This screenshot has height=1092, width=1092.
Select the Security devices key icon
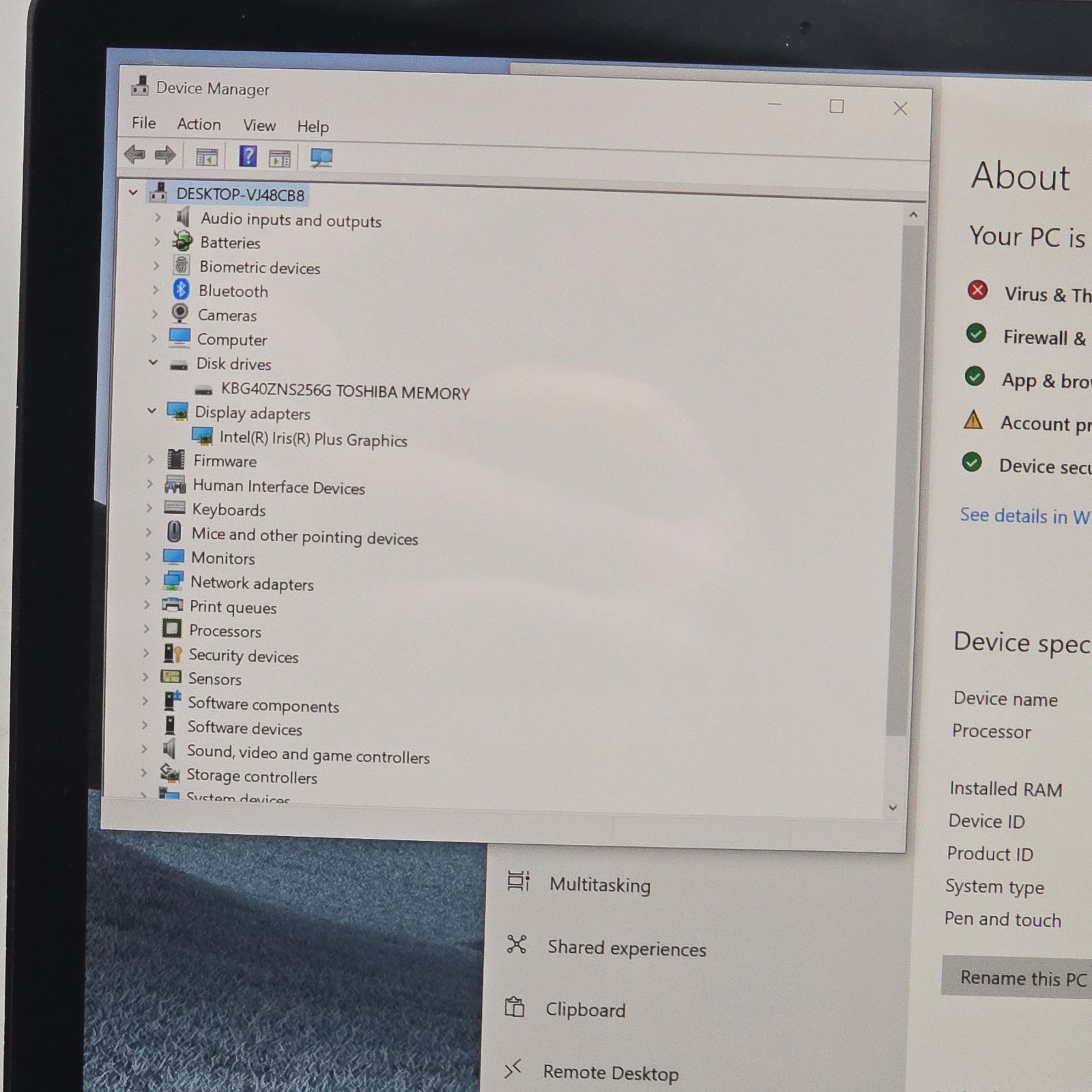pos(172,653)
